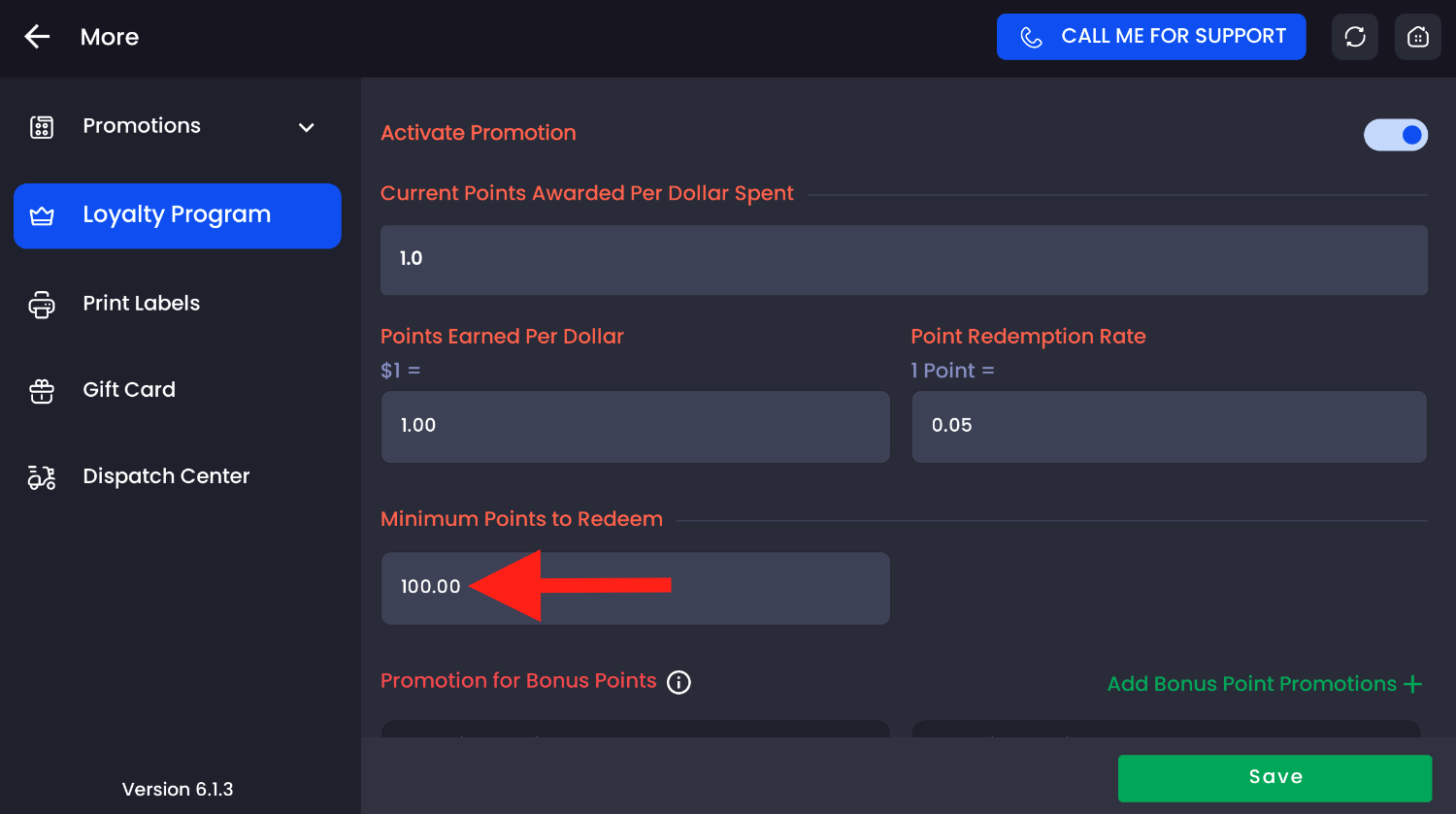The image size is (1456, 814).
Task: Open the Print Labels menu item
Action: click(142, 304)
